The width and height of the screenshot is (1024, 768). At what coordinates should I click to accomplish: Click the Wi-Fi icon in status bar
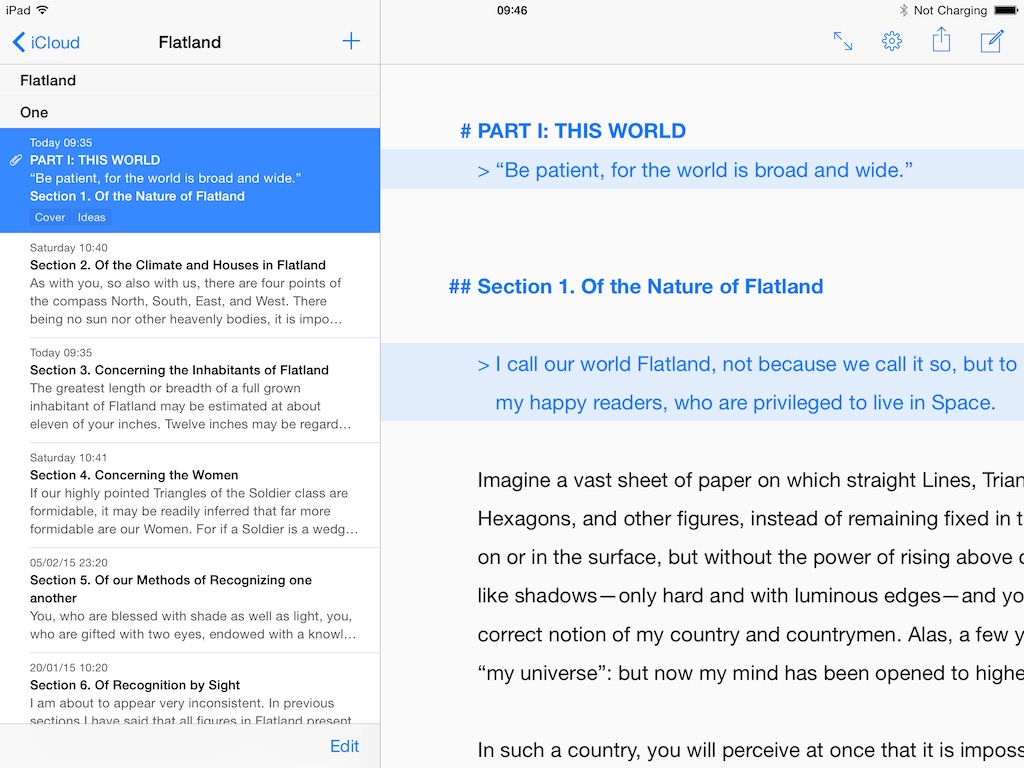pos(42,10)
